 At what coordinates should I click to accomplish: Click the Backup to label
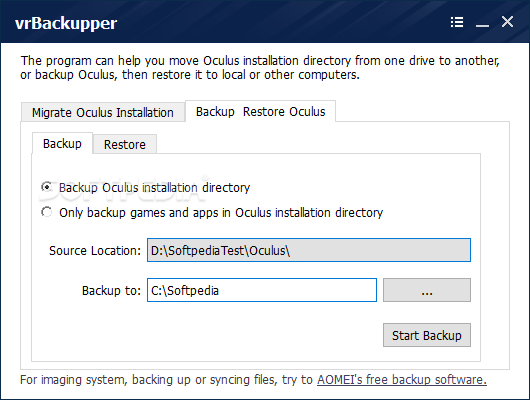pos(111,290)
